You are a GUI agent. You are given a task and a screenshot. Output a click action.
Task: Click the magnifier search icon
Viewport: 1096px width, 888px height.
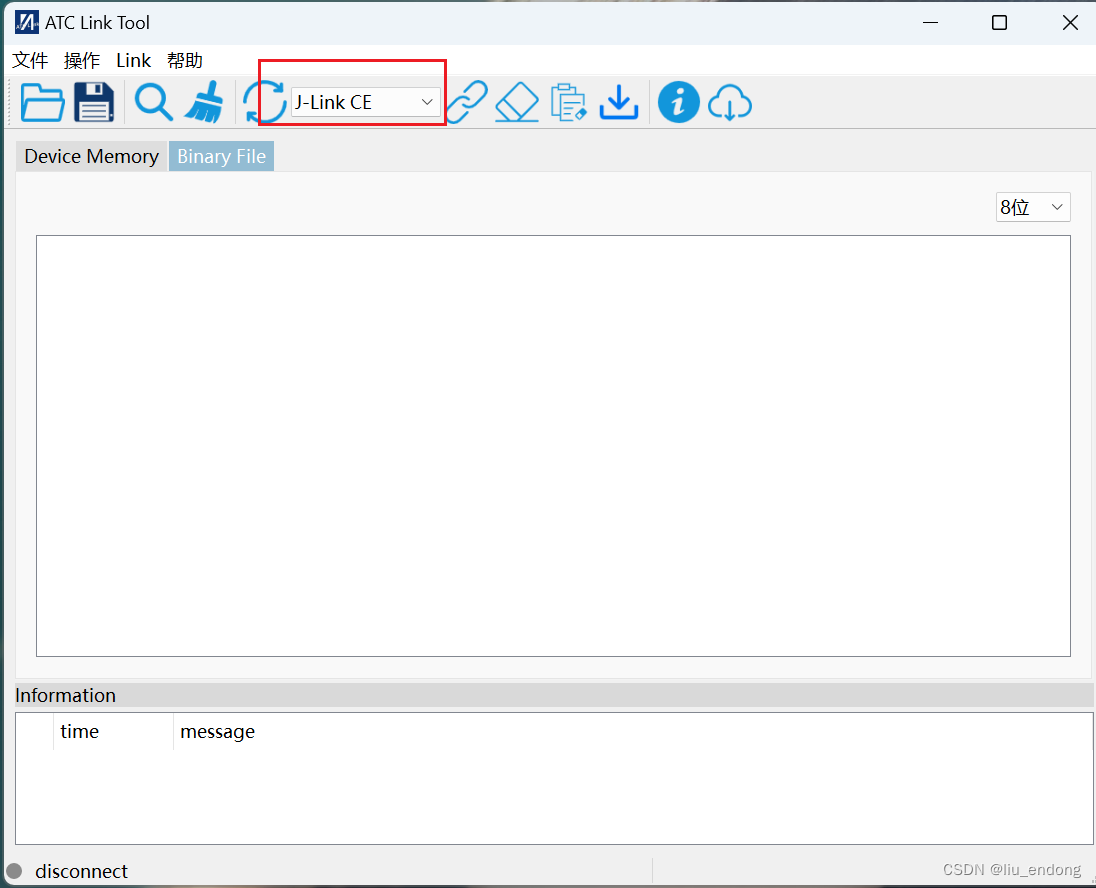point(153,101)
